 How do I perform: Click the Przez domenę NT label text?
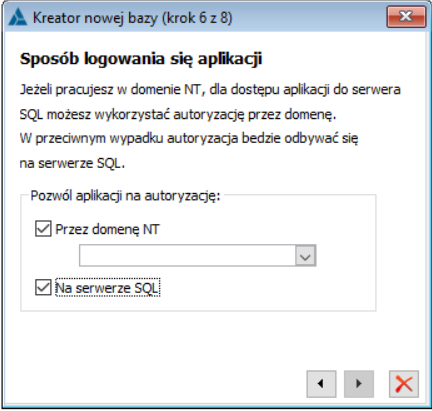click(107, 229)
